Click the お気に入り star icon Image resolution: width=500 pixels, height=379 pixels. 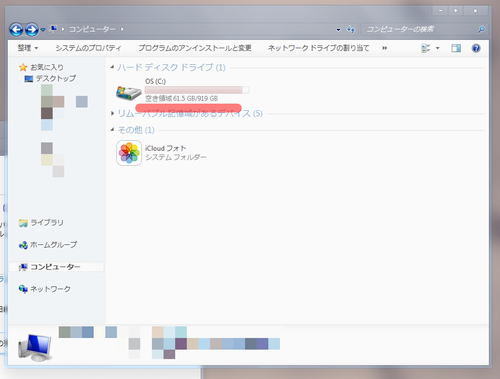tap(23, 67)
